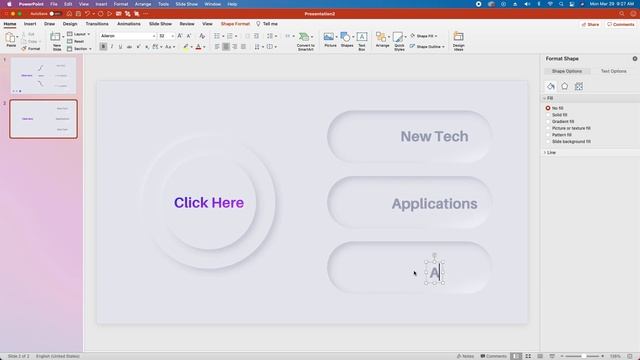Select slide 1 thumbnail
Viewport: 640px width, 360px height.
(x=43, y=76)
